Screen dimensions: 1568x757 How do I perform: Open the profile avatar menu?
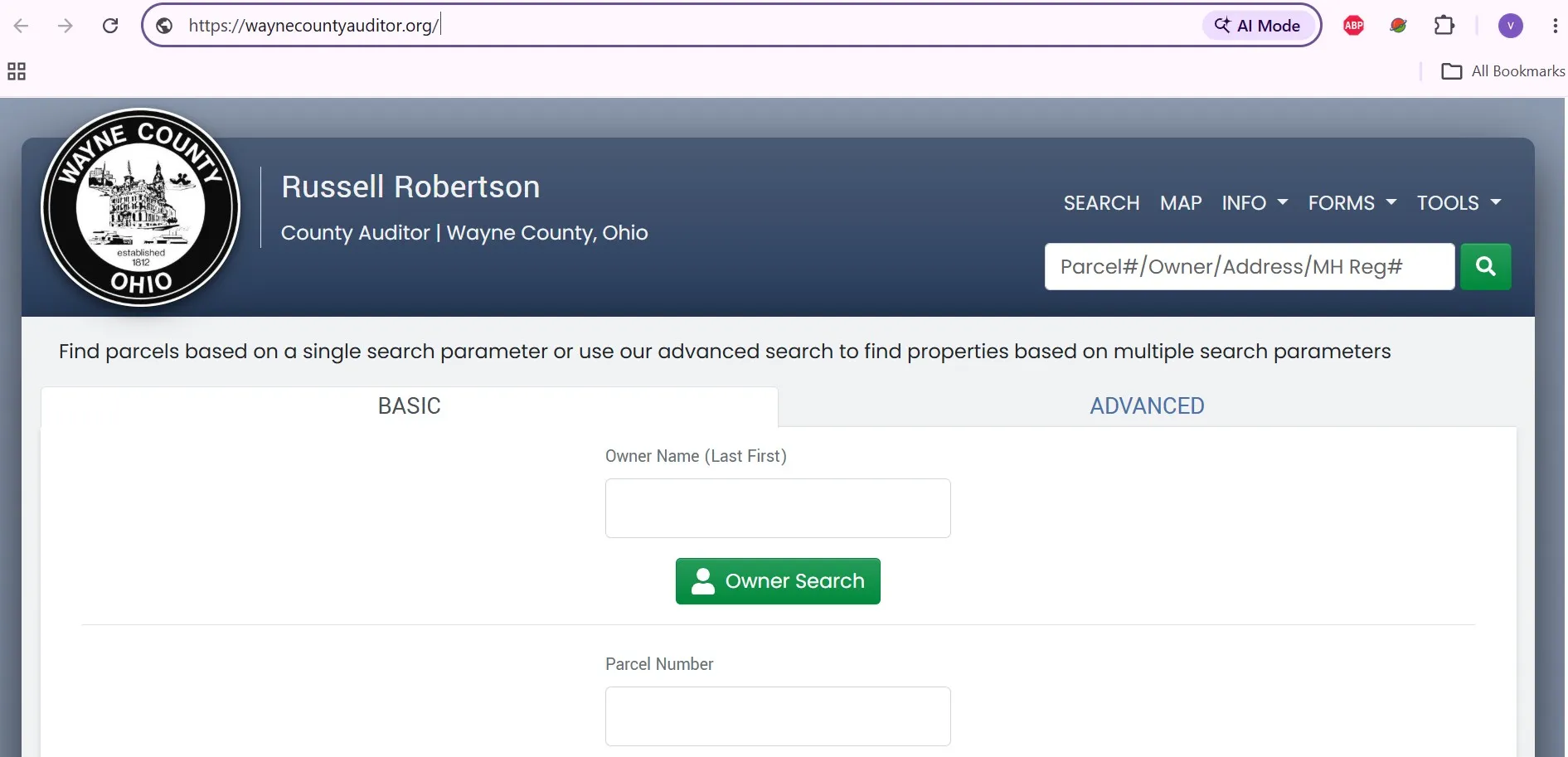tap(1511, 26)
